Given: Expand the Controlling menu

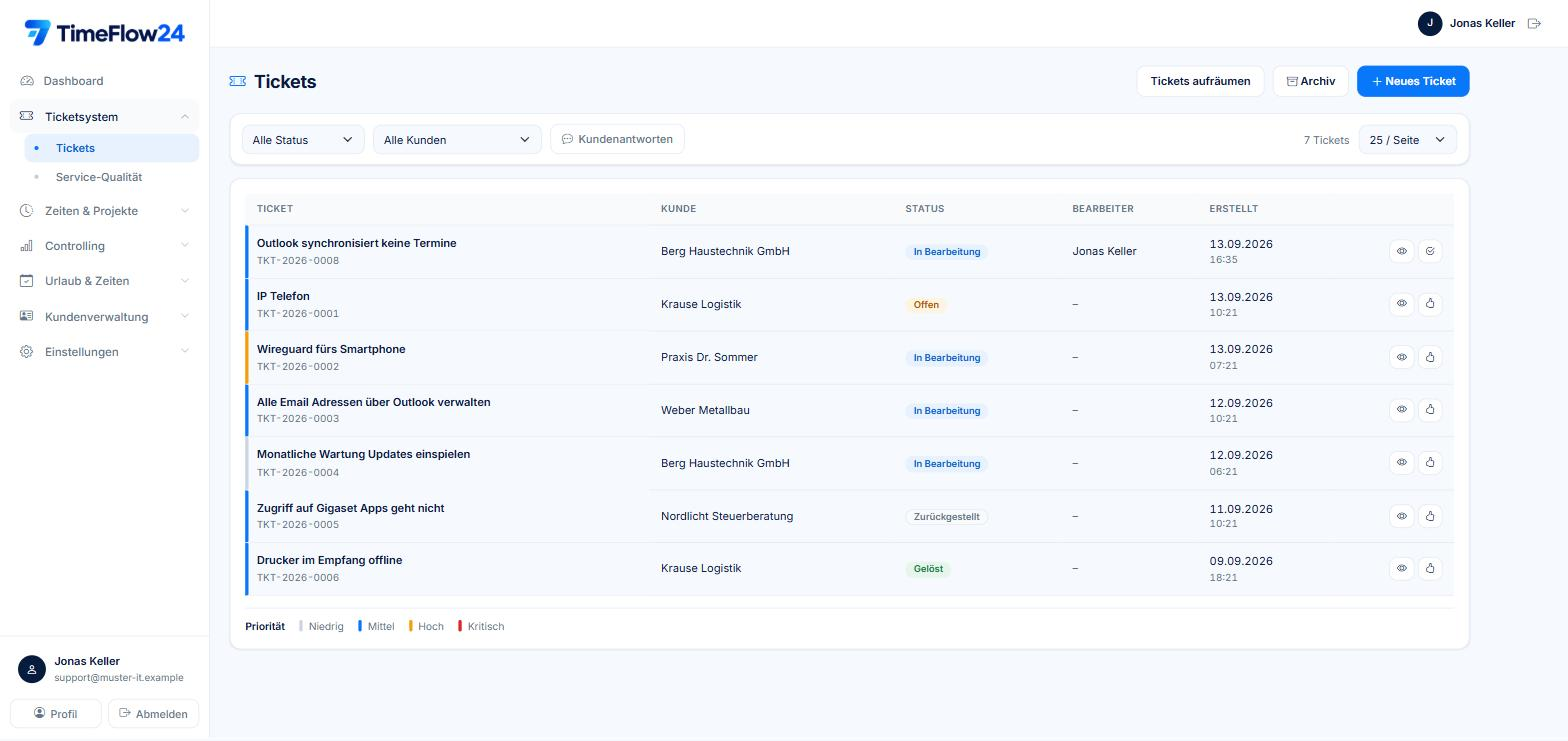Looking at the screenshot, I should click(x=104, y=246).
